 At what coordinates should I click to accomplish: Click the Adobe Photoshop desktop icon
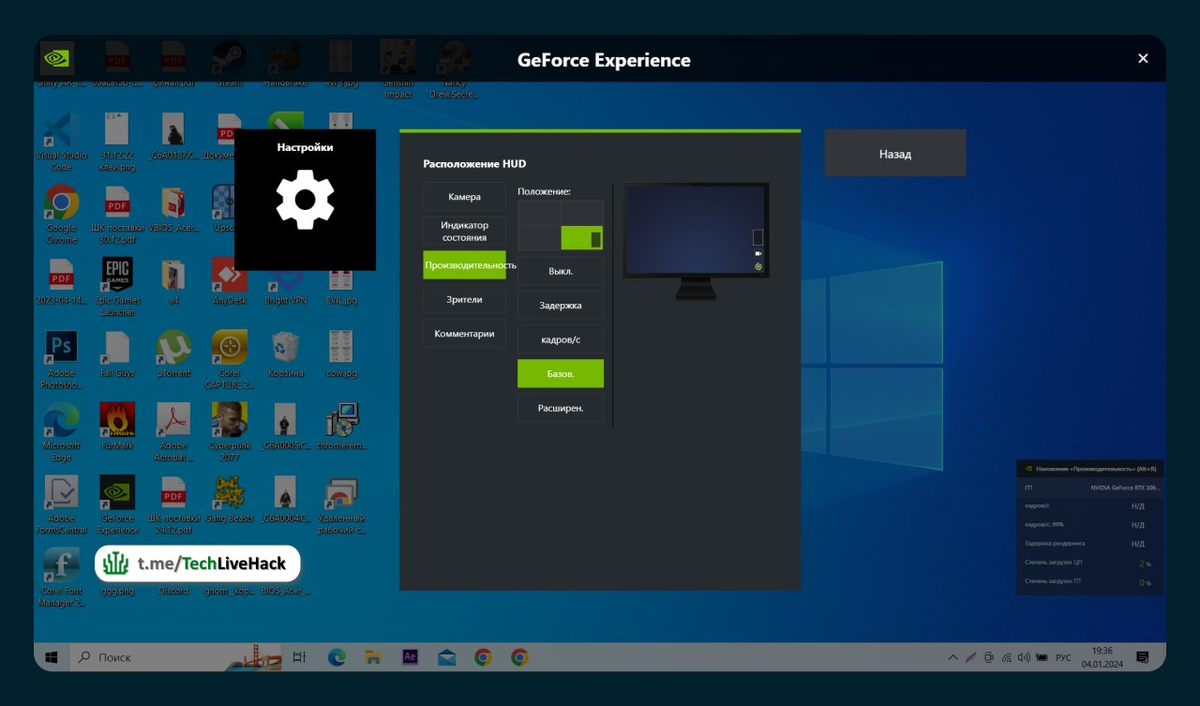pyautogui.click(x=61, y=358)
